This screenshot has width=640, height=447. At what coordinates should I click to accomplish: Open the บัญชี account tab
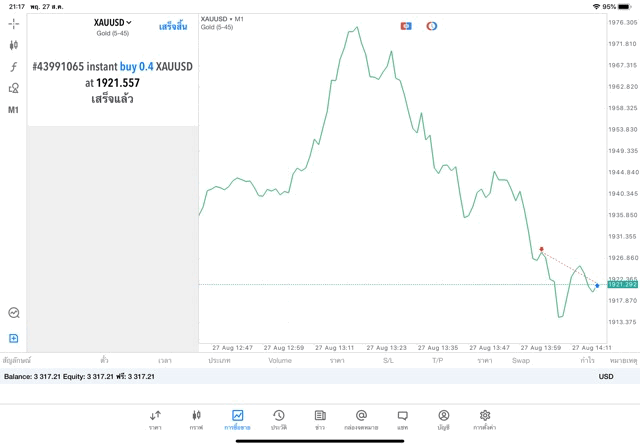pos(443,419)
